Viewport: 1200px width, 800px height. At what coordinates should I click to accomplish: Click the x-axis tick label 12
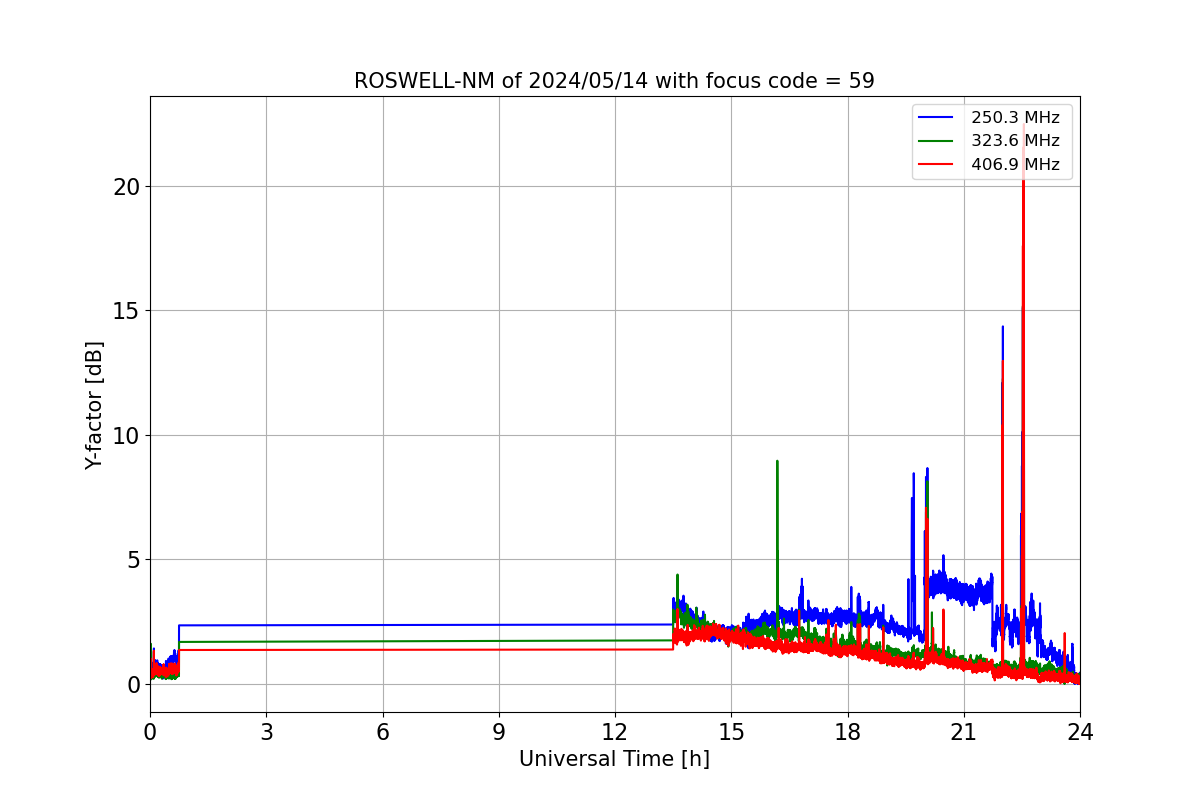[615, 731]
